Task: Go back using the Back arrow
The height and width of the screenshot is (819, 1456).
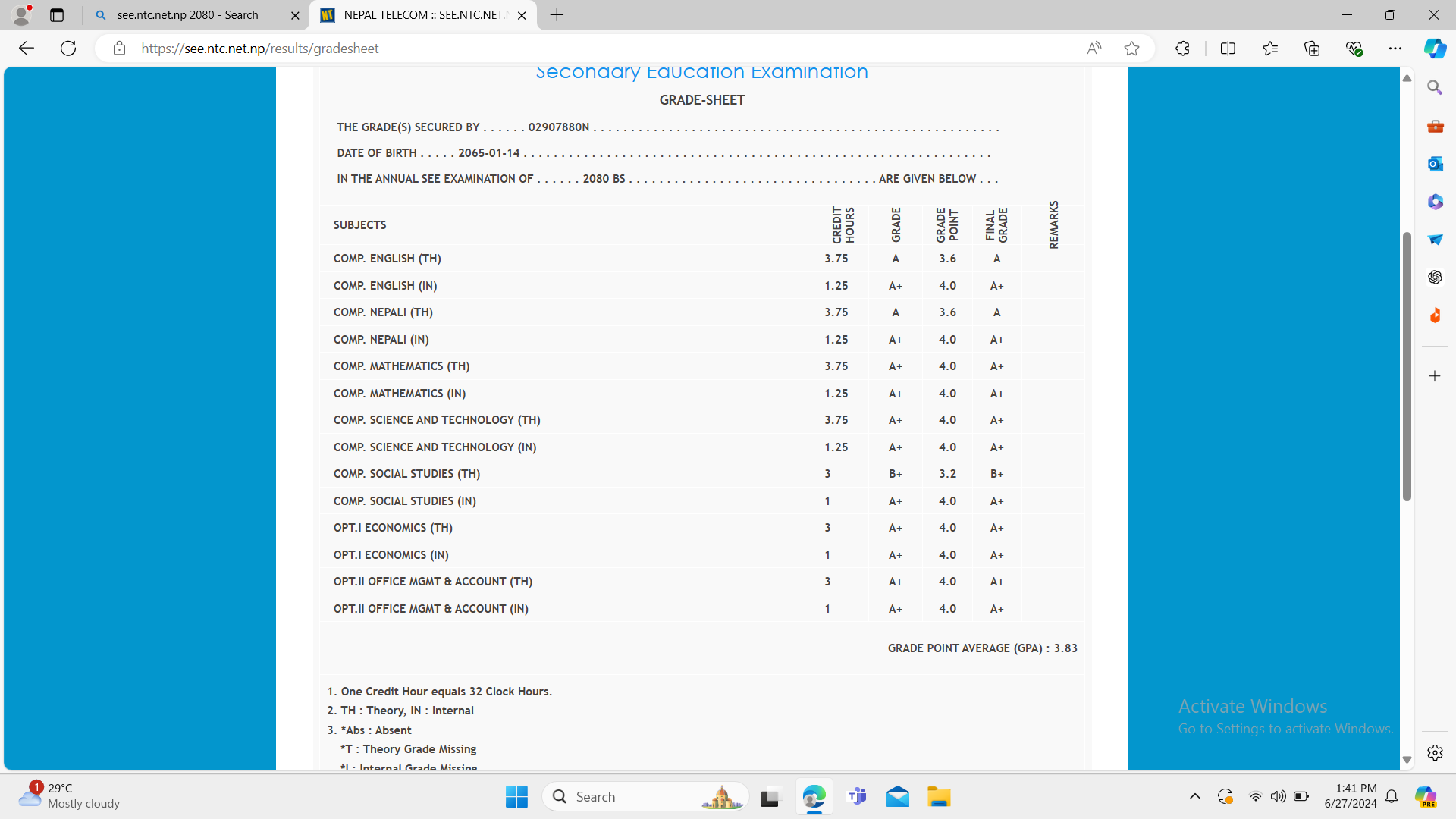Action: (27, 49)
